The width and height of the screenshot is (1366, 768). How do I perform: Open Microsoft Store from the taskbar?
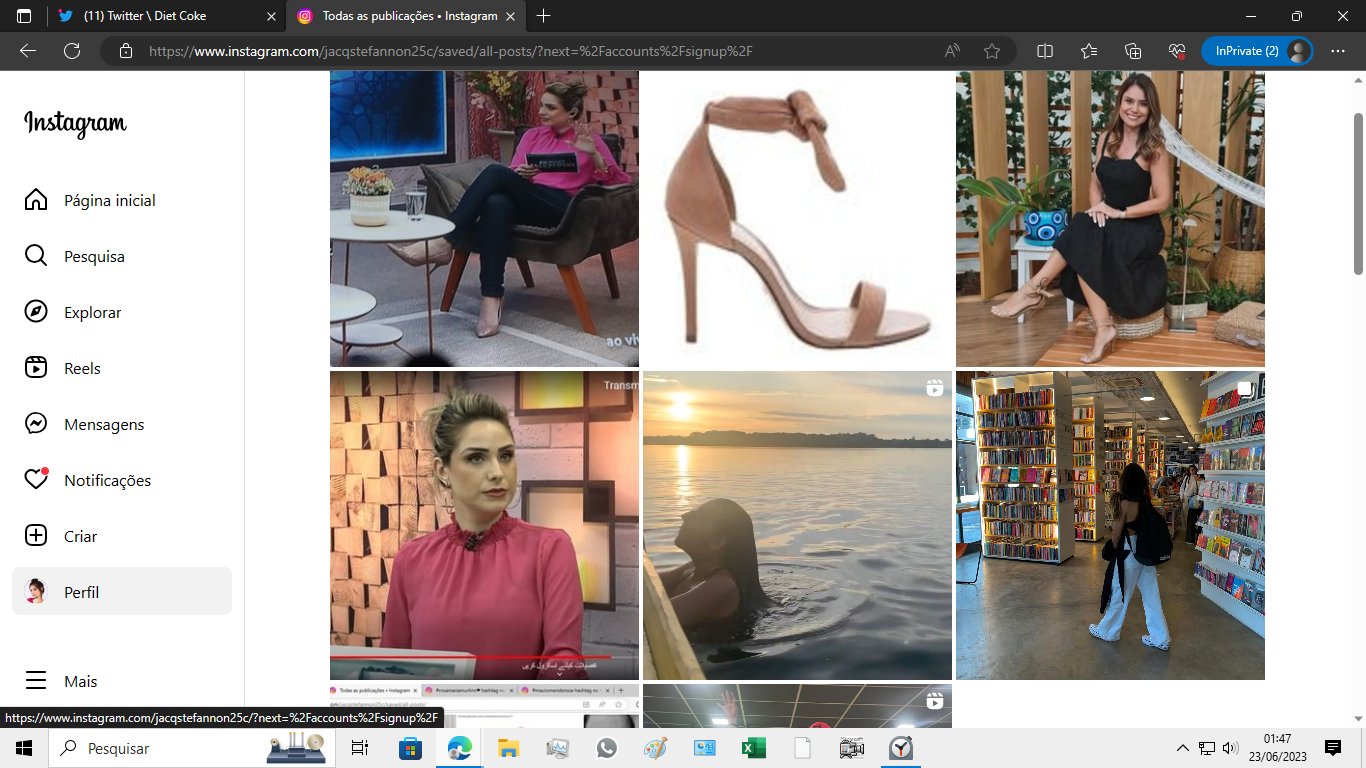(x=410, y=748)
